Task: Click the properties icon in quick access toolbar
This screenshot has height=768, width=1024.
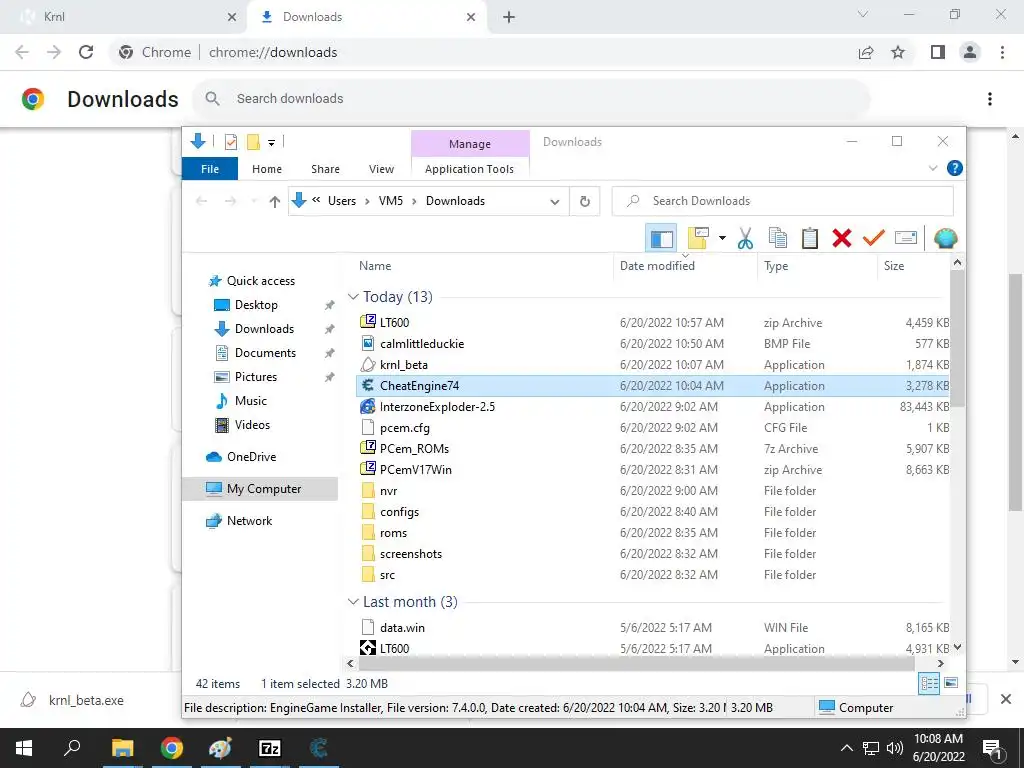Action: tap(231, 142)
